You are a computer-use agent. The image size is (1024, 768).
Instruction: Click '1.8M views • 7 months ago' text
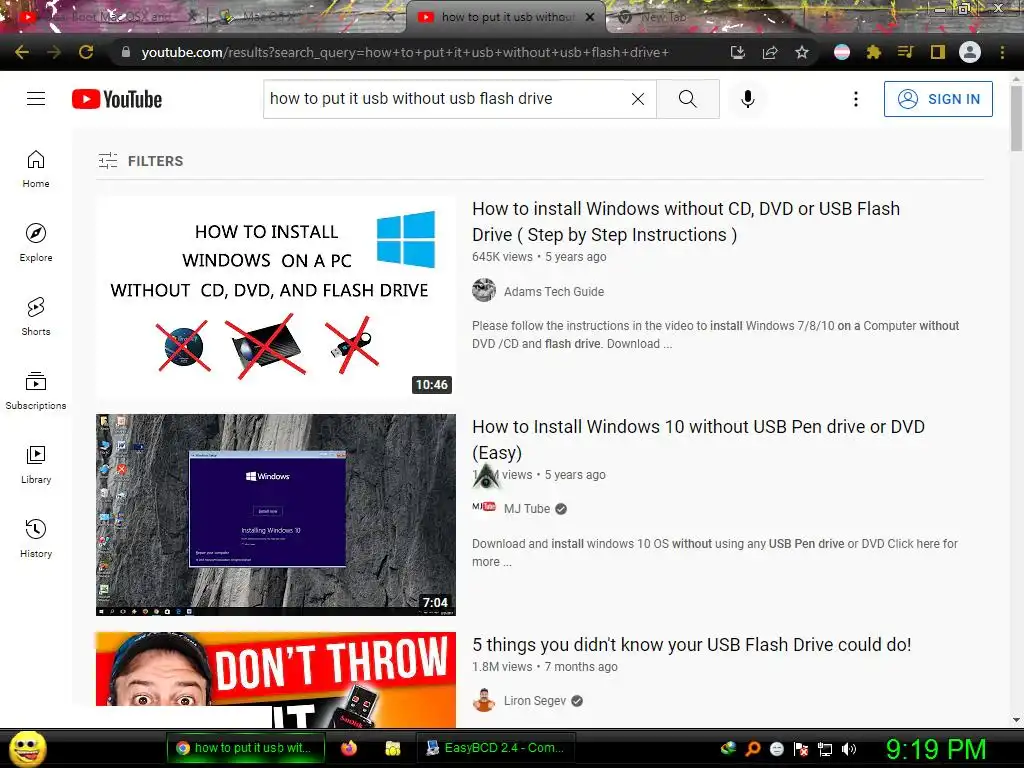point(545,667)
